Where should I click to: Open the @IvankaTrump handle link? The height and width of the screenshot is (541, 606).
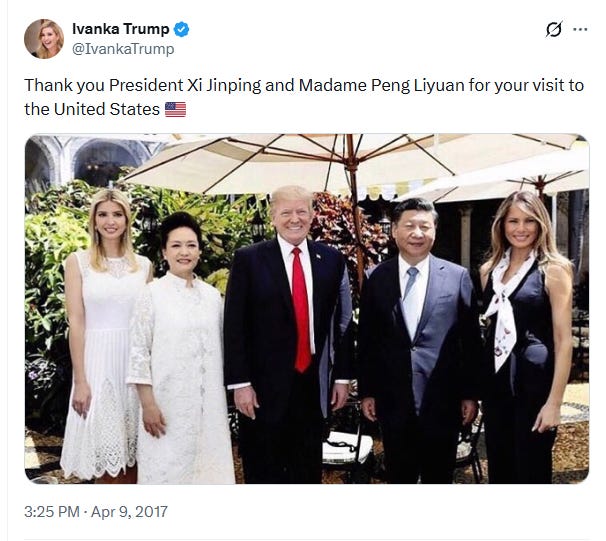(123, 49)
